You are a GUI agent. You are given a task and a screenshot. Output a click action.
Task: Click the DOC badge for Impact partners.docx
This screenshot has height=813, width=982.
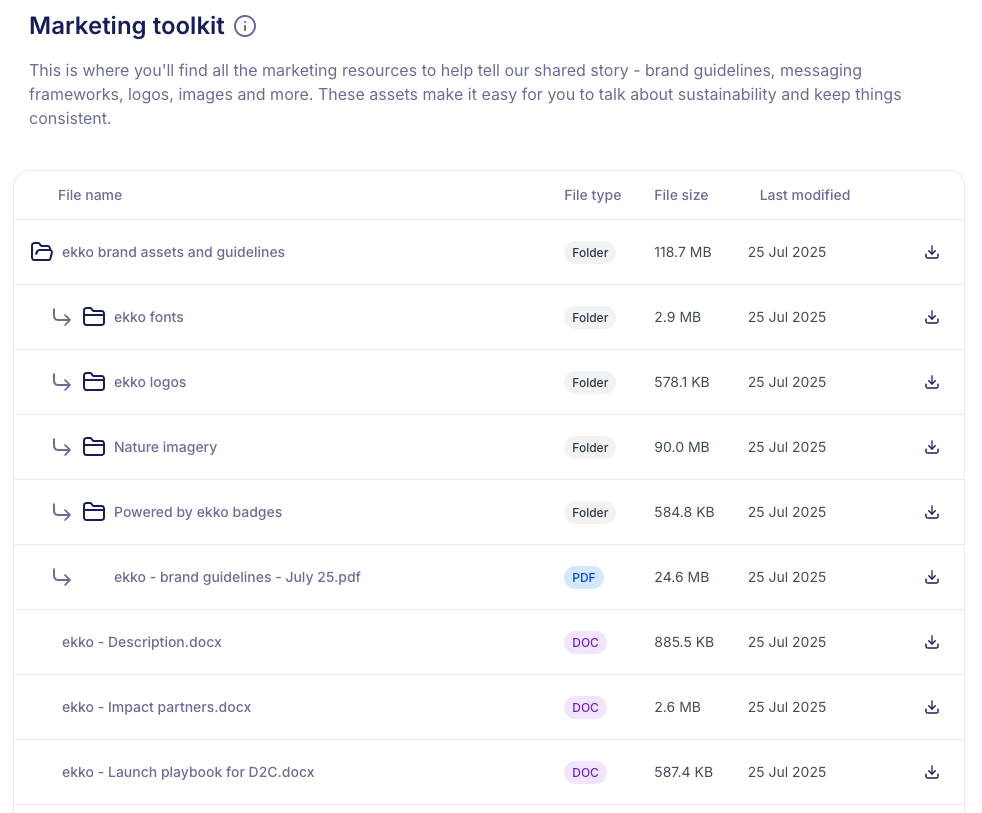click(x=586, y=707)
